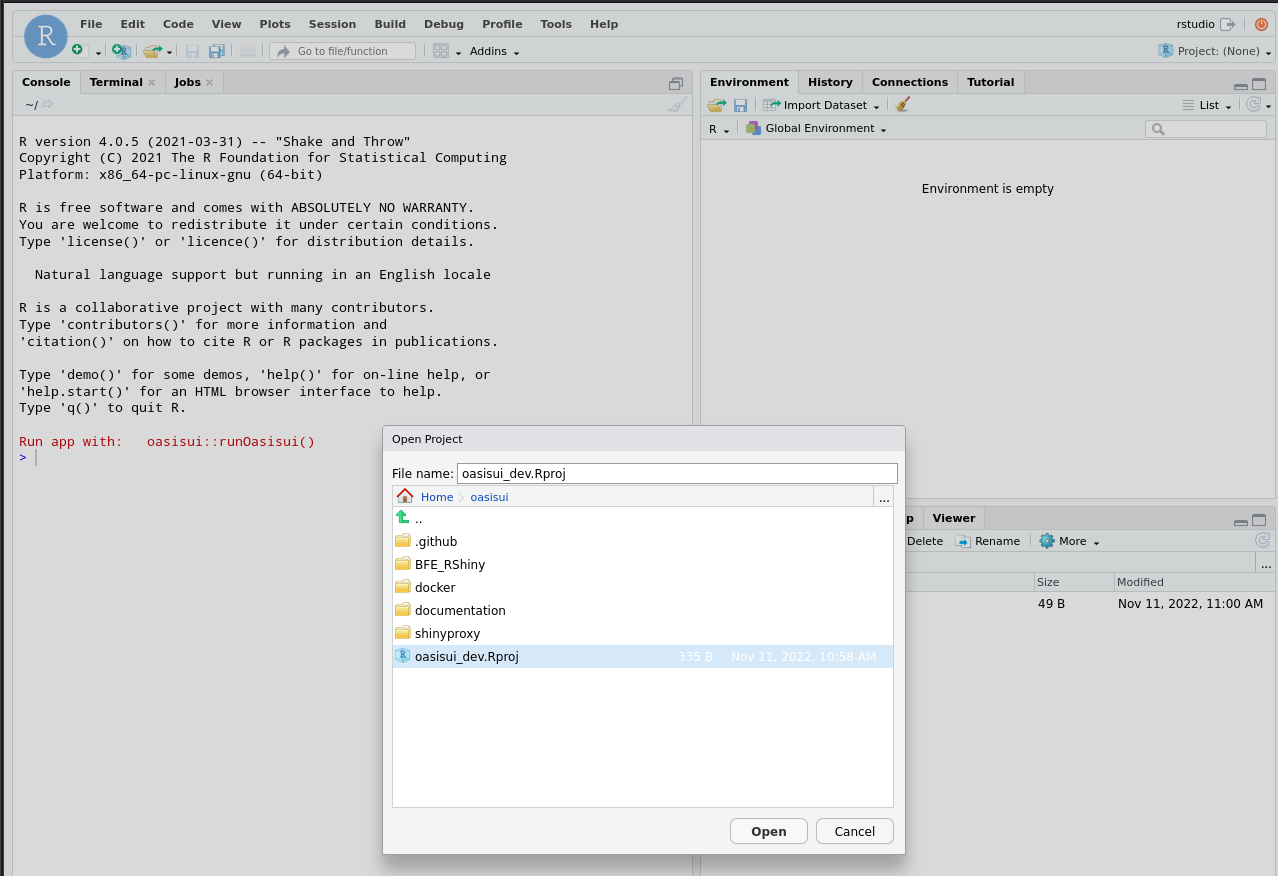This screenshot has height=876, width=1278.
Task: Click the File name input field
Action: coord(677,473)
